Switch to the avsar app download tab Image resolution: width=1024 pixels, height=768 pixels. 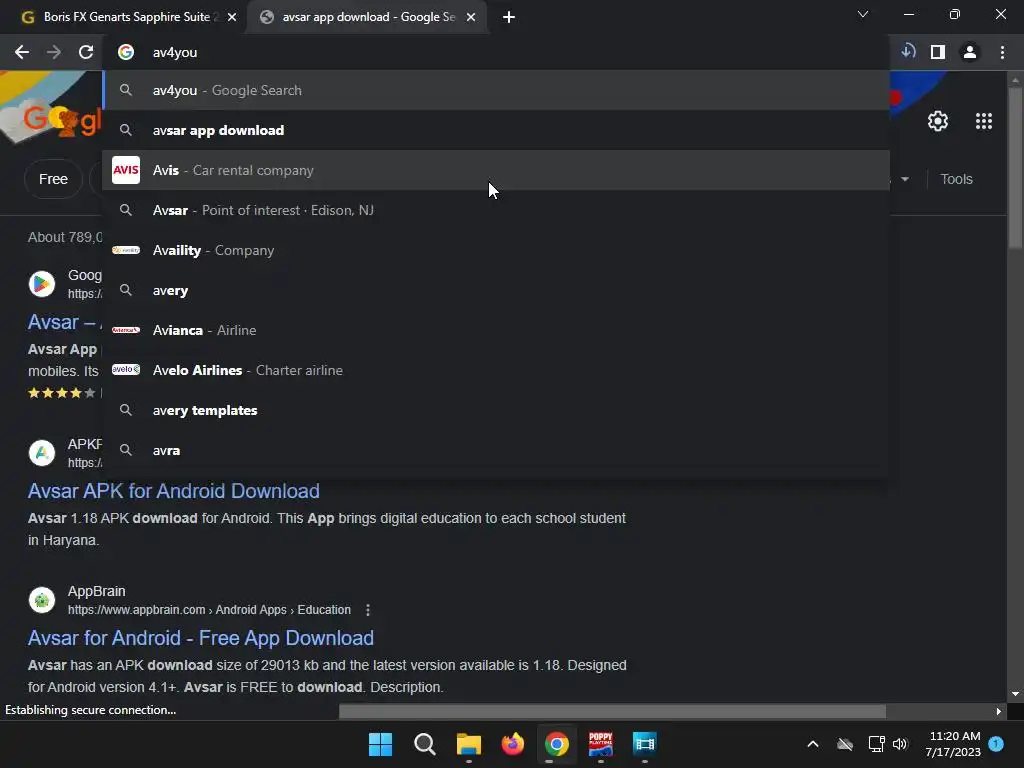pyautogui.click(x=368, y=17)
